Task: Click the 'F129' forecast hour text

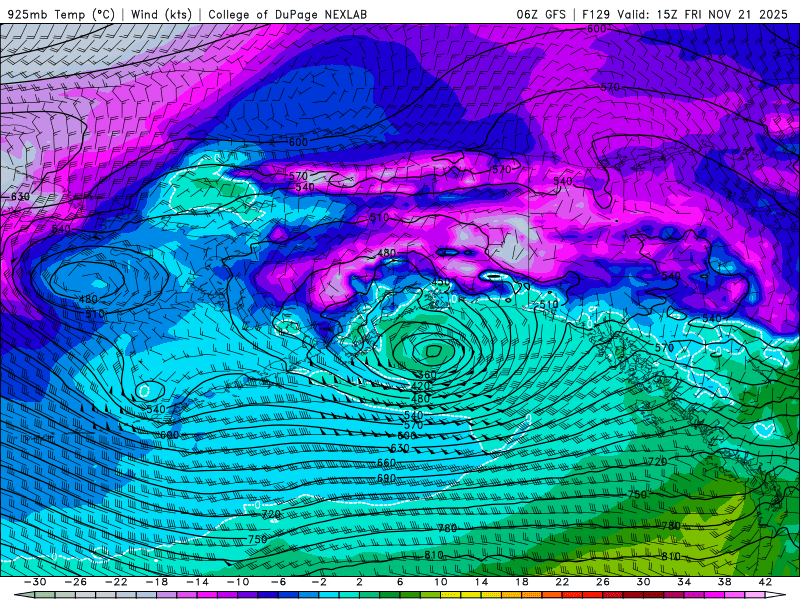Action: click(596, 15)
